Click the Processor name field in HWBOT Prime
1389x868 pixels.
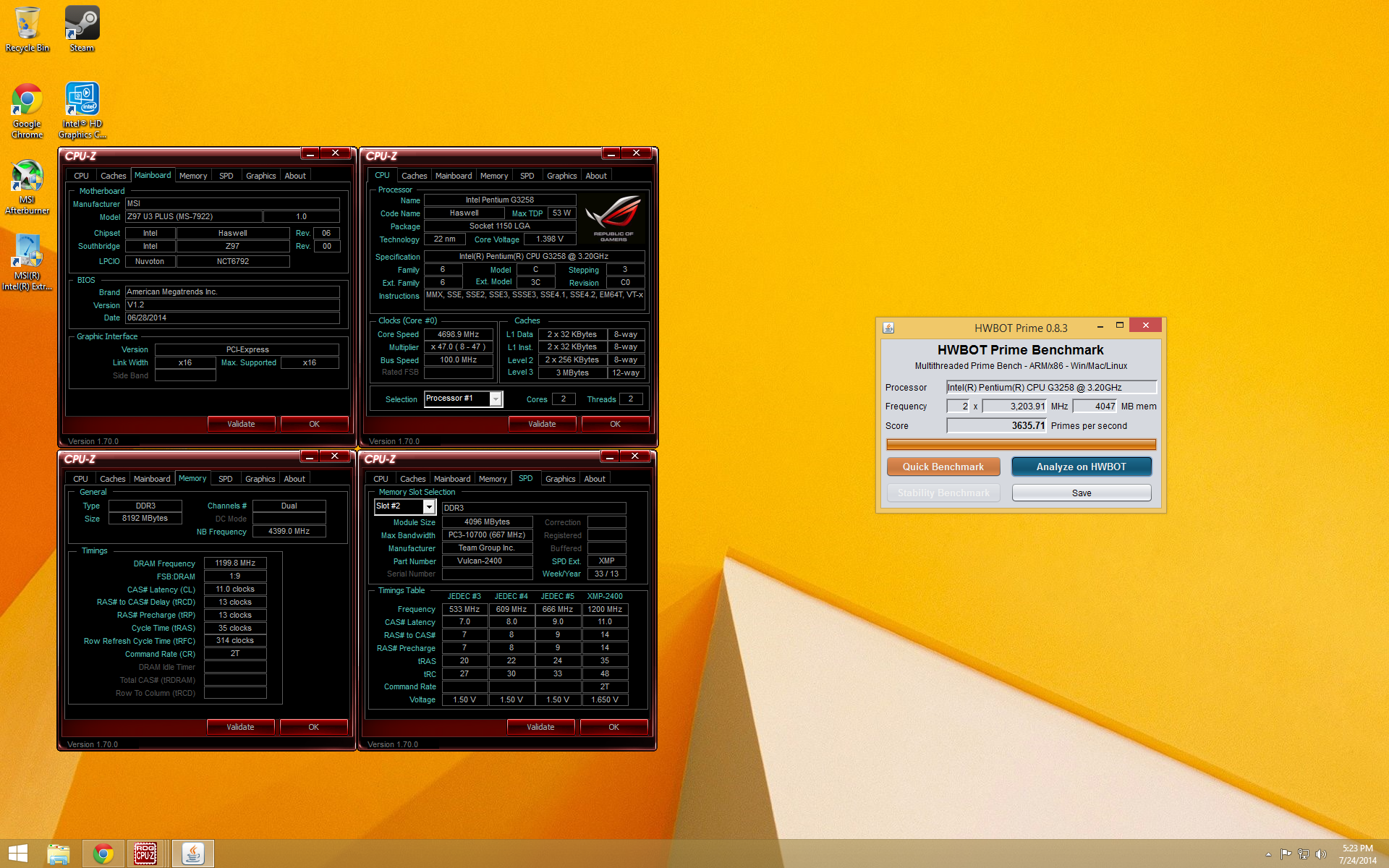(x=1051, y=388)
